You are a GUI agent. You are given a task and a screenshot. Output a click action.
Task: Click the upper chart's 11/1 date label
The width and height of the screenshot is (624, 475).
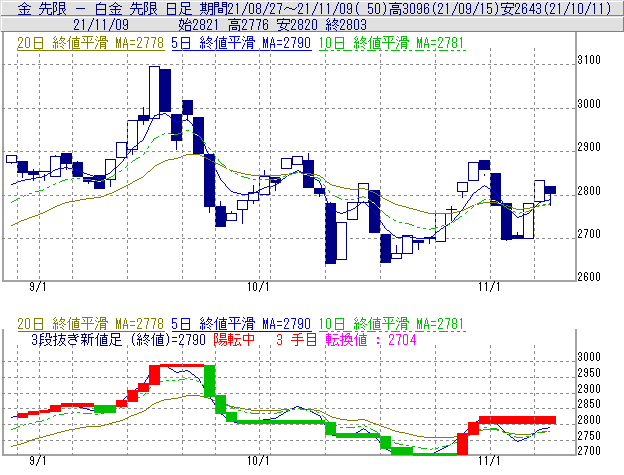pos(489,287)
